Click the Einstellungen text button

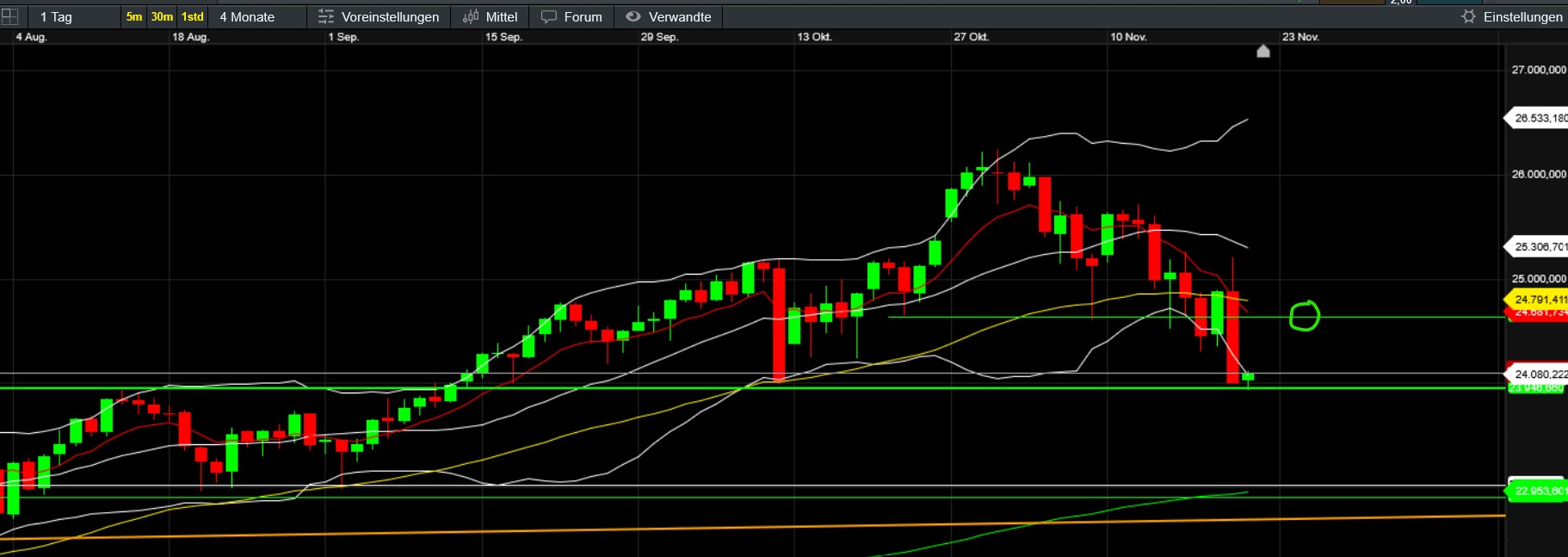(1522, 17)
